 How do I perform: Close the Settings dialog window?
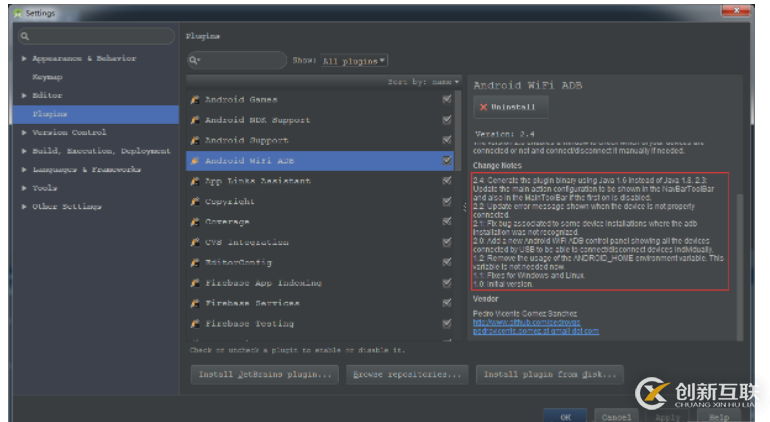(x=736, y=10)
